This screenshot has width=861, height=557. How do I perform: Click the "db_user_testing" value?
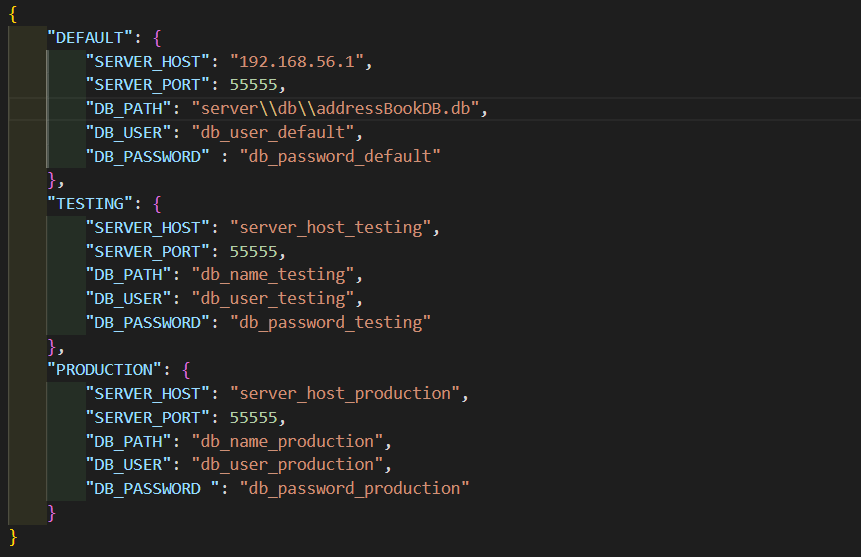(272, 298)
